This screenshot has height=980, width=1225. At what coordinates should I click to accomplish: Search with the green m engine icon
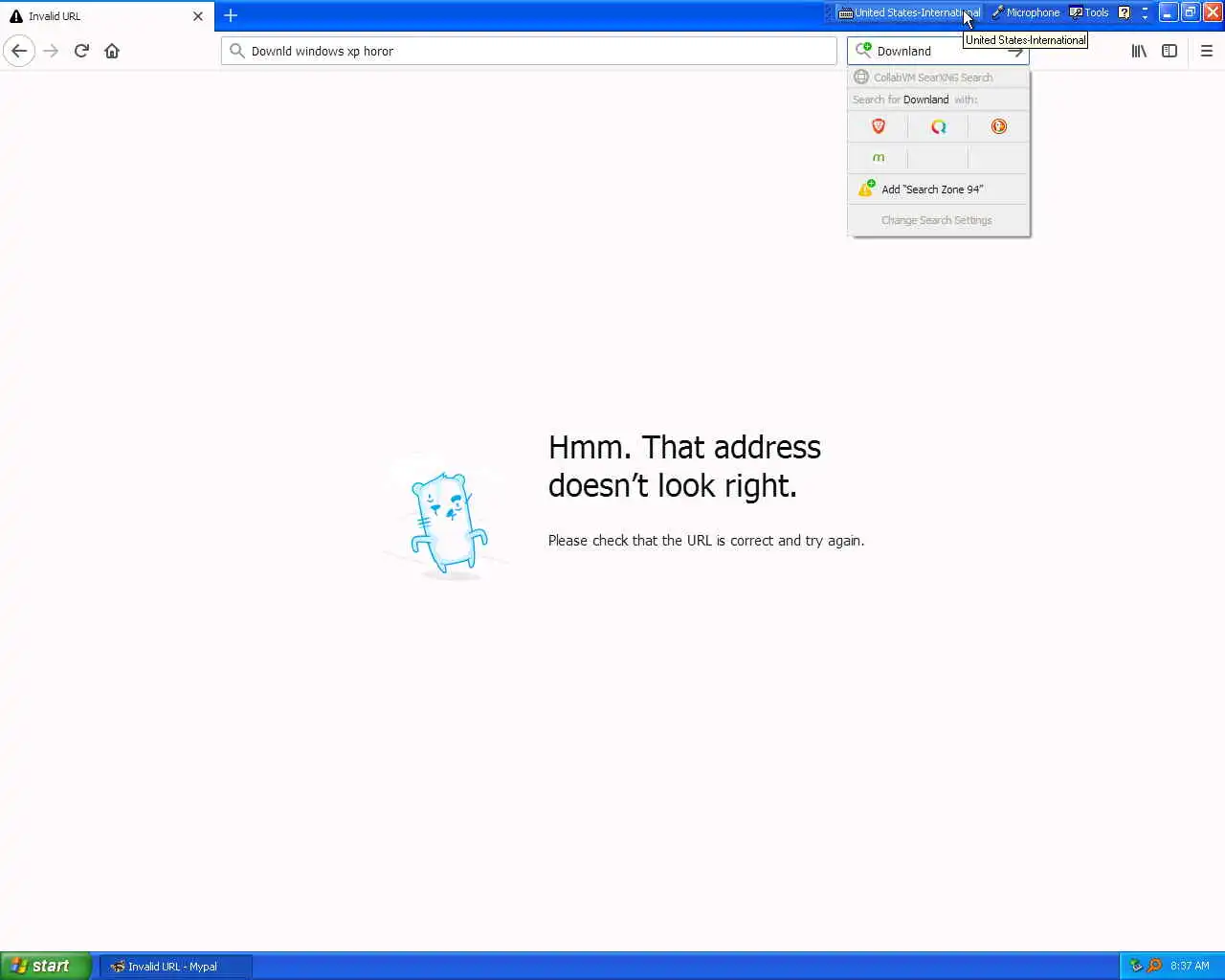tap(878, 158)
